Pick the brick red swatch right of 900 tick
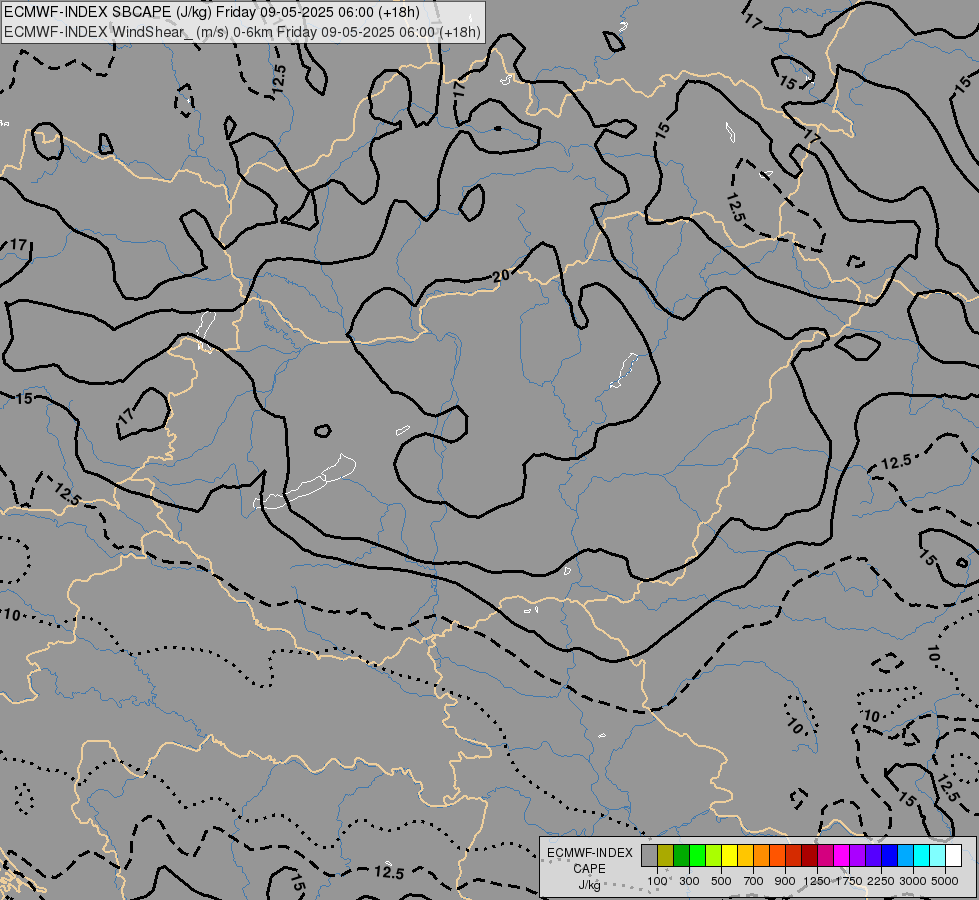The width and height of the screenshot is (979, 900). point(794,855)
